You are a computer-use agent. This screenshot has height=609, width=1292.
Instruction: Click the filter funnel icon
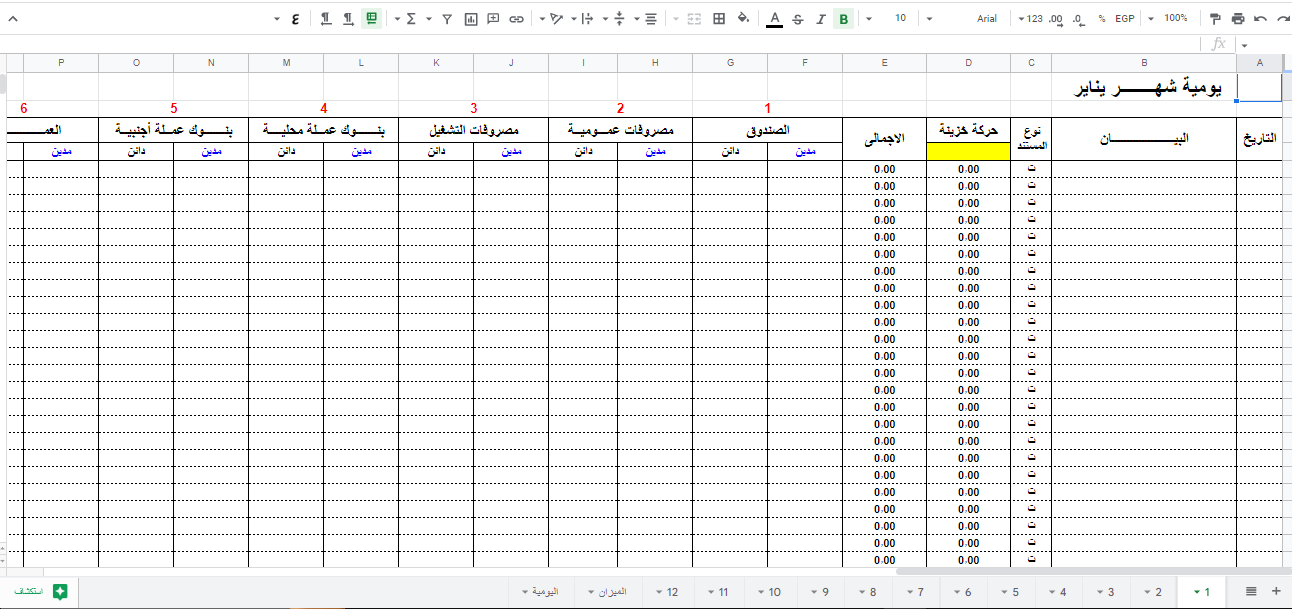tap(447, 18)
